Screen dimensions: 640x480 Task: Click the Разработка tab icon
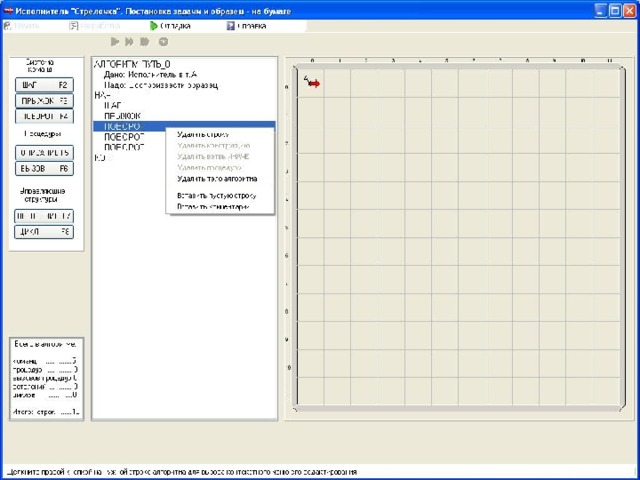point(73,26)
